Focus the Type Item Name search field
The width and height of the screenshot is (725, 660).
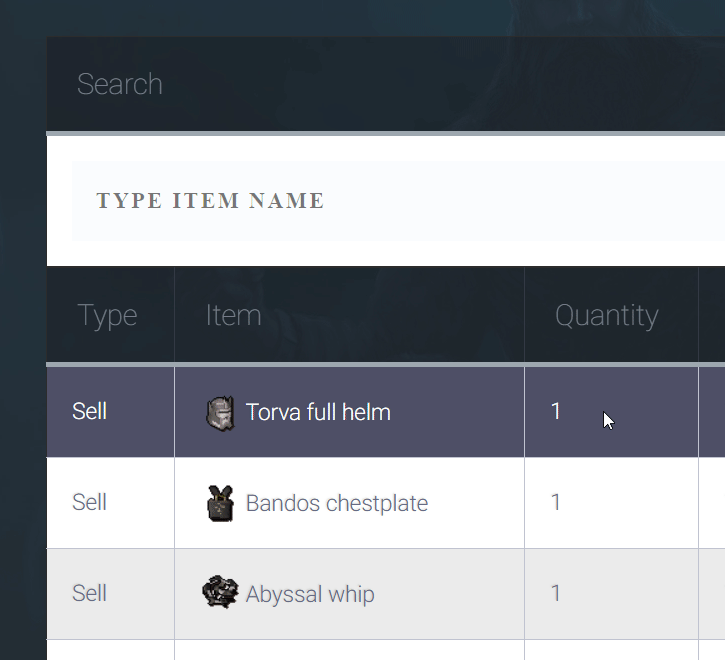pyautogui.click(x=398, y=201)
